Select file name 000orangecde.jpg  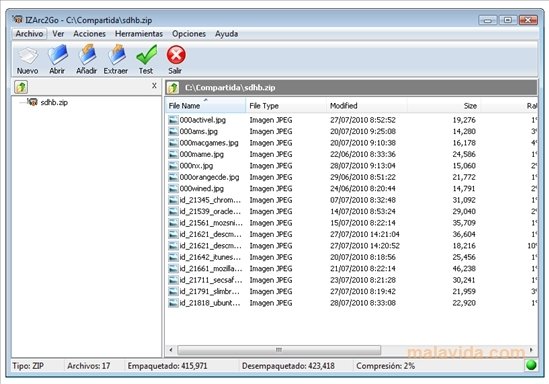click(209, 177)
